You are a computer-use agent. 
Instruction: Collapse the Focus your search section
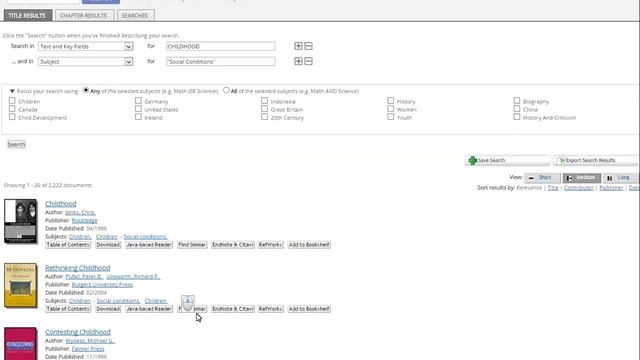(12, 91)
